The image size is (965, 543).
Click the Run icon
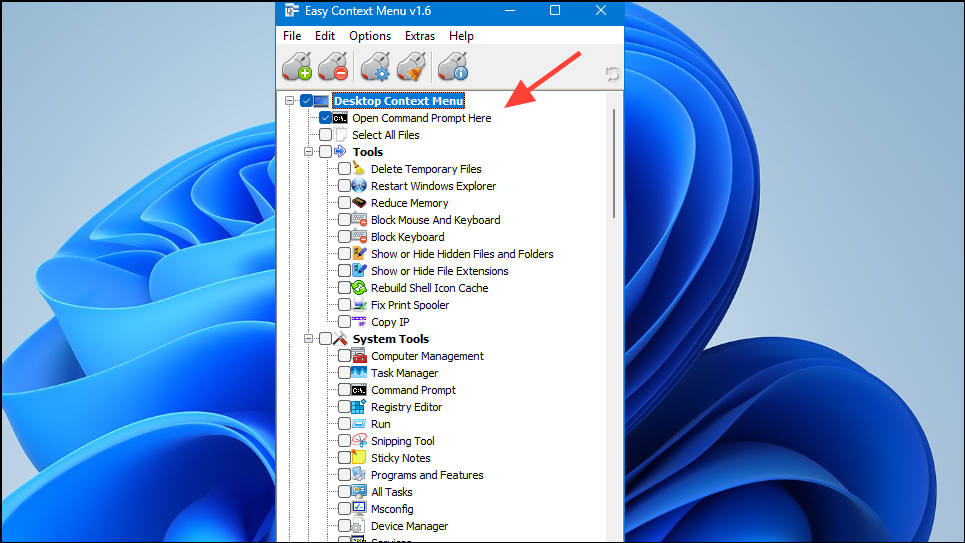click(359, 424)
